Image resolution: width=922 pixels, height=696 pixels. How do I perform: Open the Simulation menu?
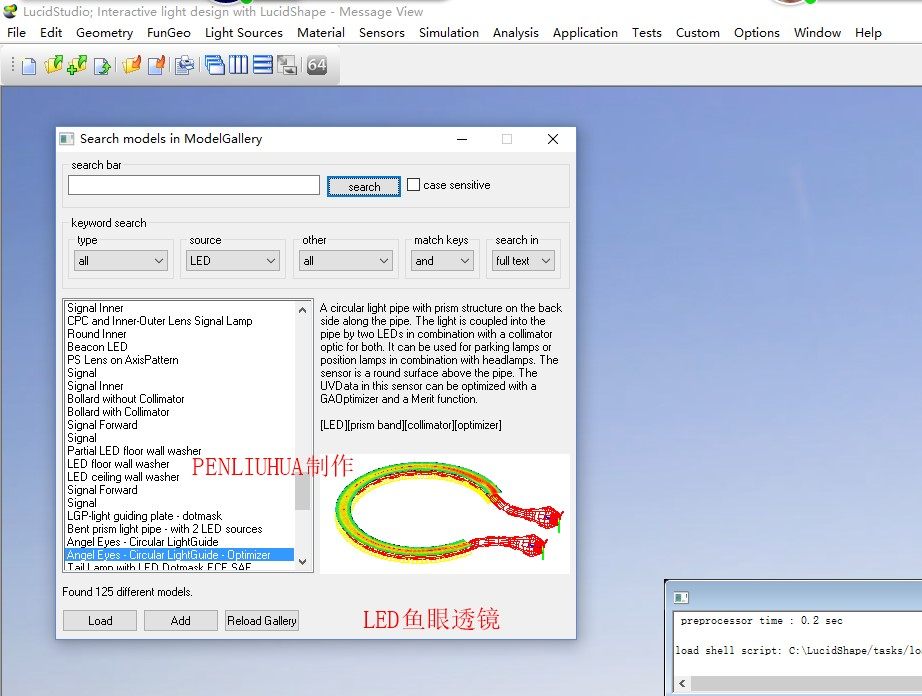pos(449,32)
